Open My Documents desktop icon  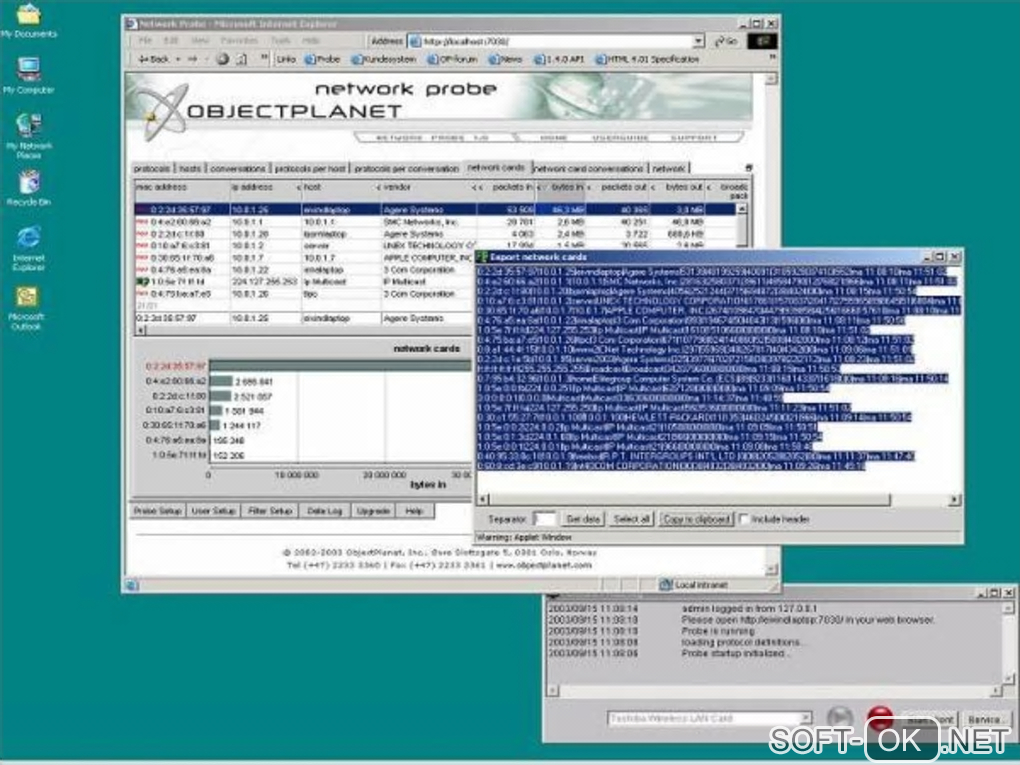click(28, 20)
